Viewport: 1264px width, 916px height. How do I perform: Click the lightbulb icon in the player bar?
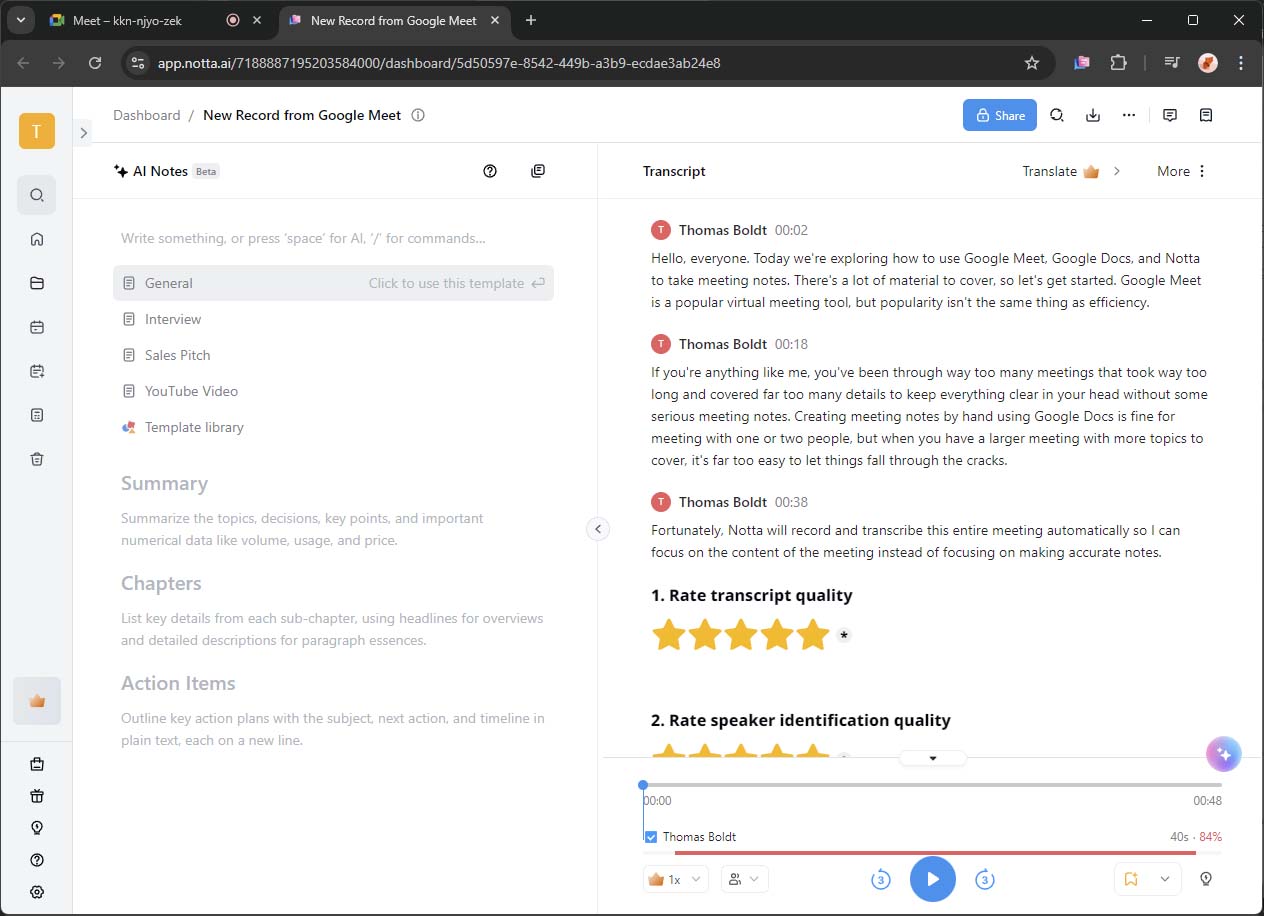click(1206, 879)
